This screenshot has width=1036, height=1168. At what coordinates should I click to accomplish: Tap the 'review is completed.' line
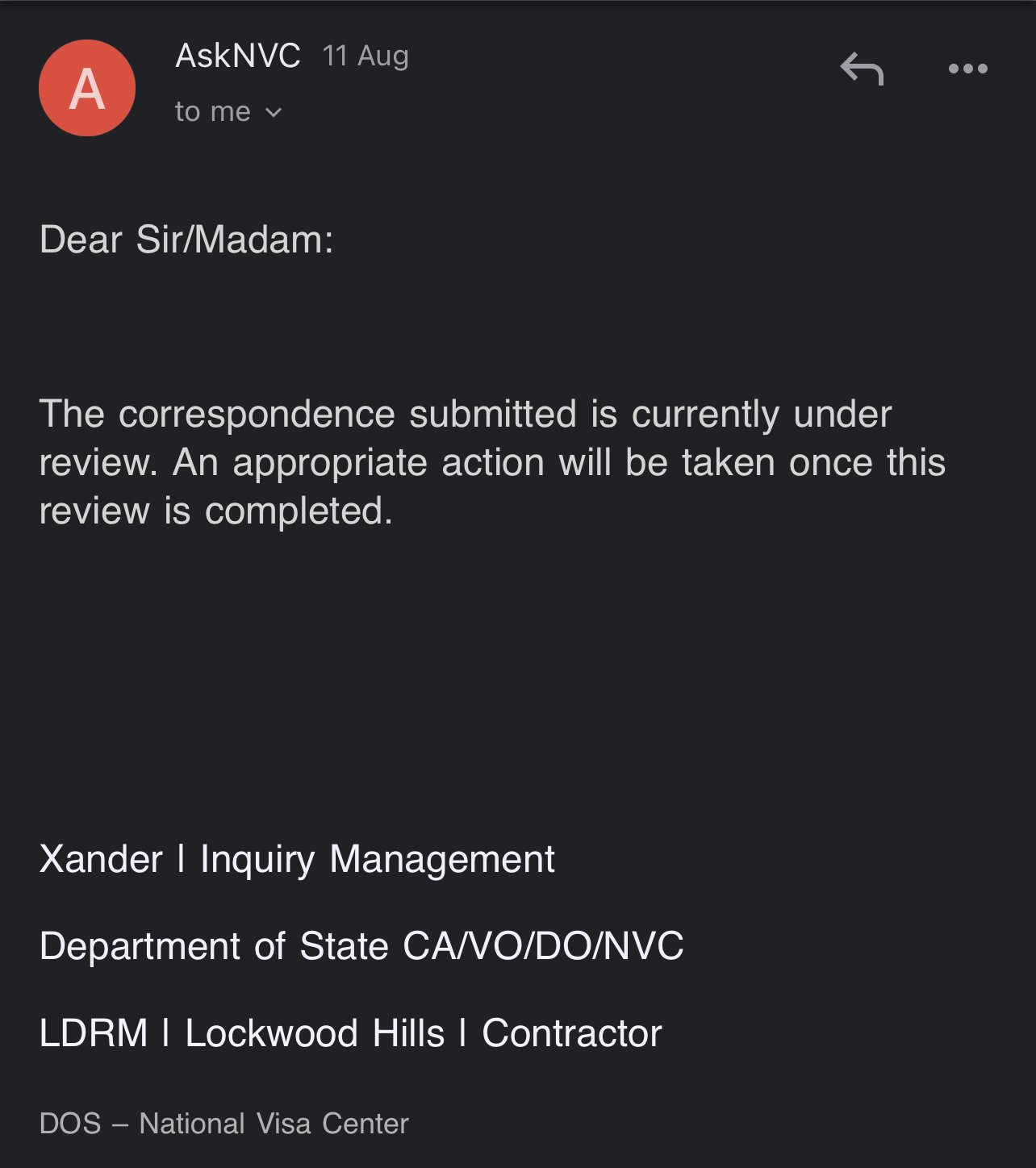(x=216, y=511)
